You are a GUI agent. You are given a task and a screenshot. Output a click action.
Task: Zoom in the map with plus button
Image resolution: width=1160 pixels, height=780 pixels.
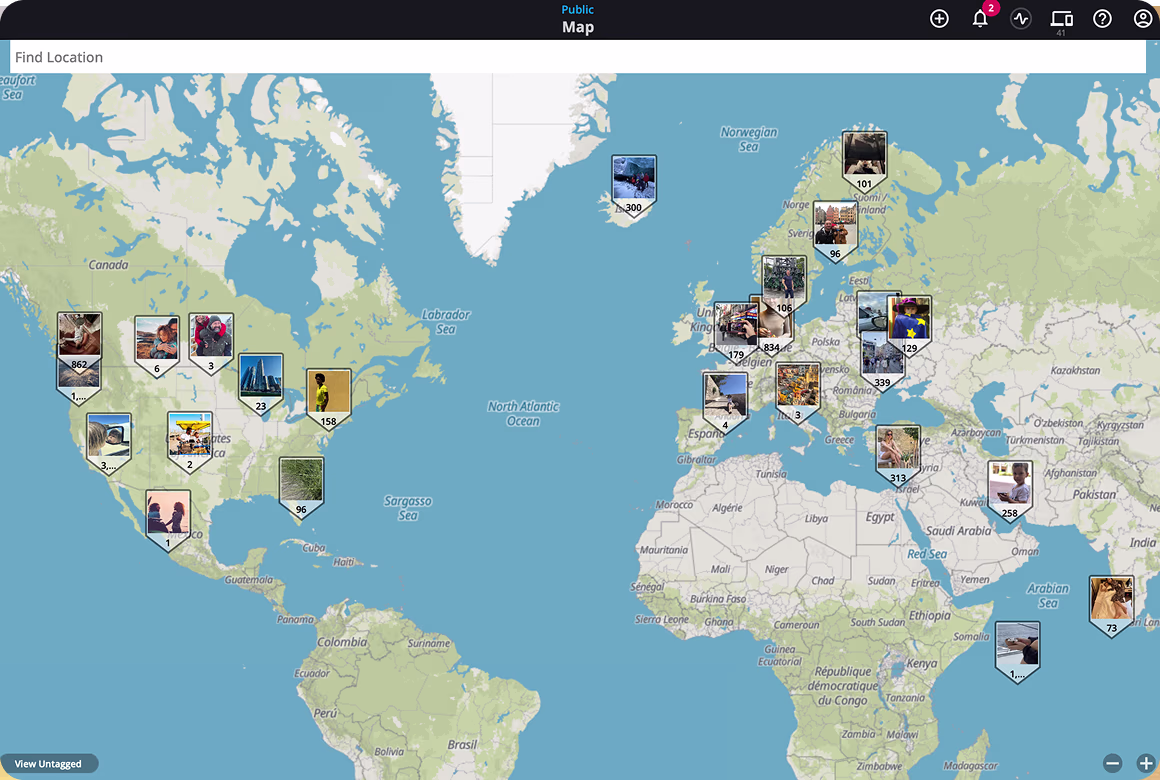coord(1146,763)
